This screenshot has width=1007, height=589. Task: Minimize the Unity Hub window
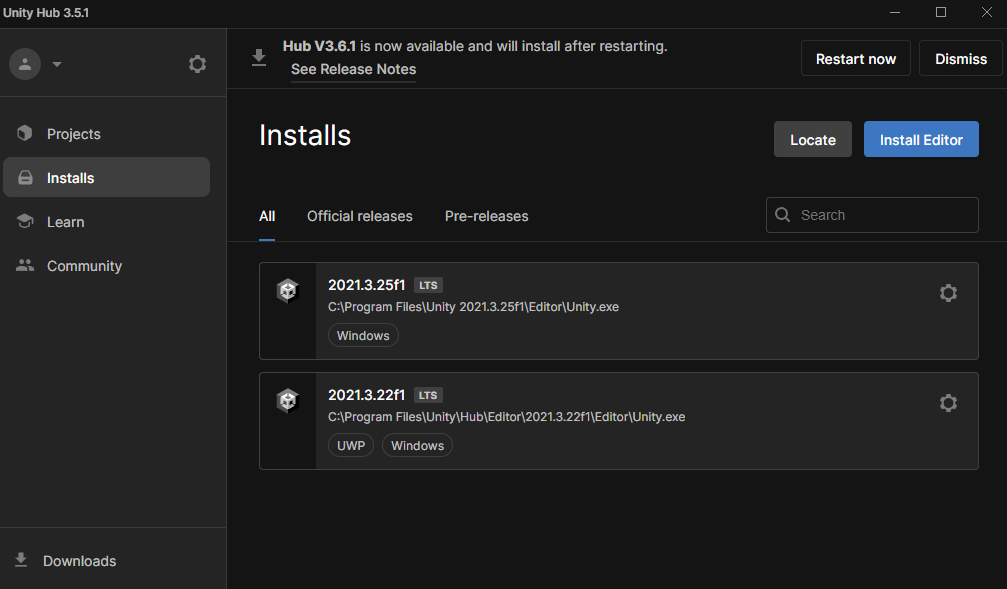pos(895,12)
